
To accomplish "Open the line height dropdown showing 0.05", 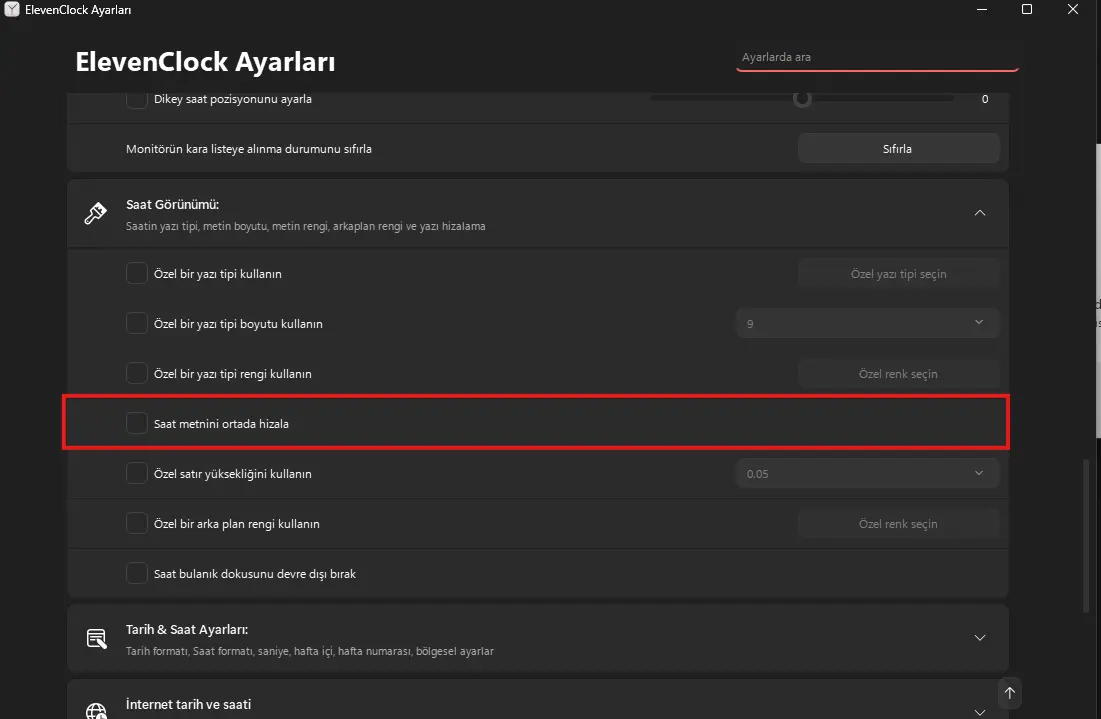I will (867, 473).
